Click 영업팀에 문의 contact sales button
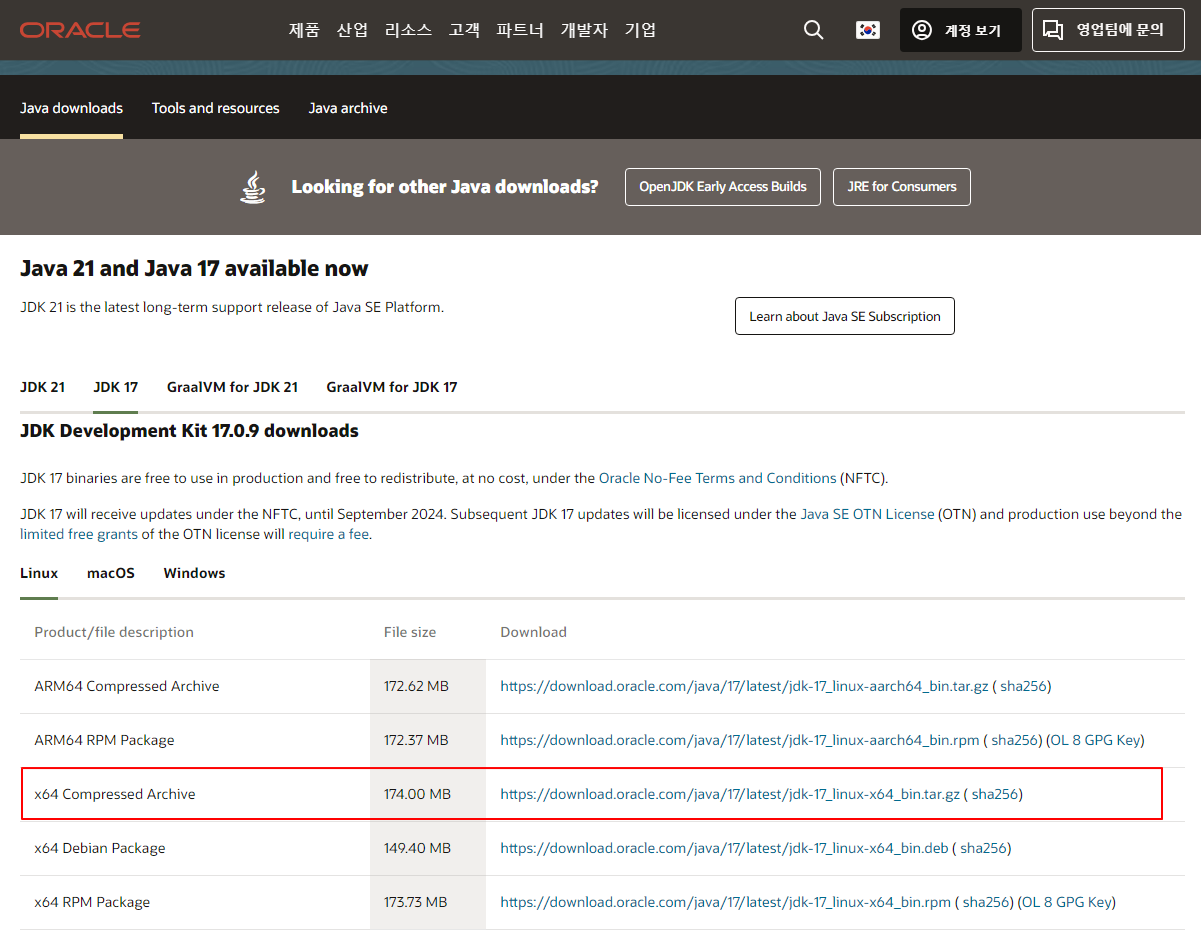1201x941 pixels. [1108, 30]
